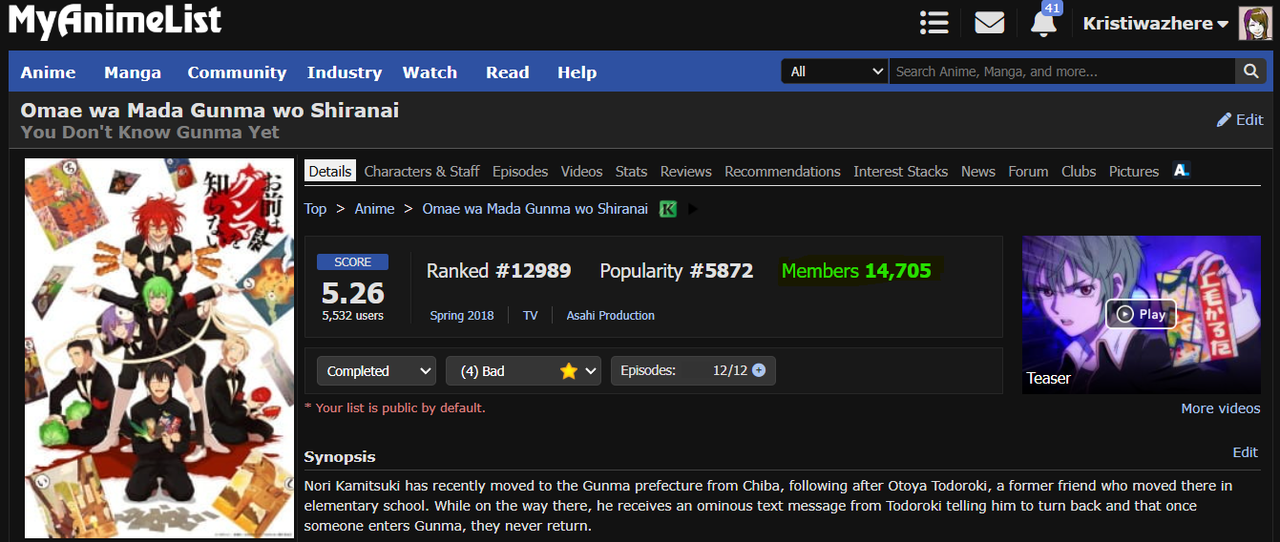Switch to Interest Stacks tab
Screen dimensions: 1280x542
(901, 171)
